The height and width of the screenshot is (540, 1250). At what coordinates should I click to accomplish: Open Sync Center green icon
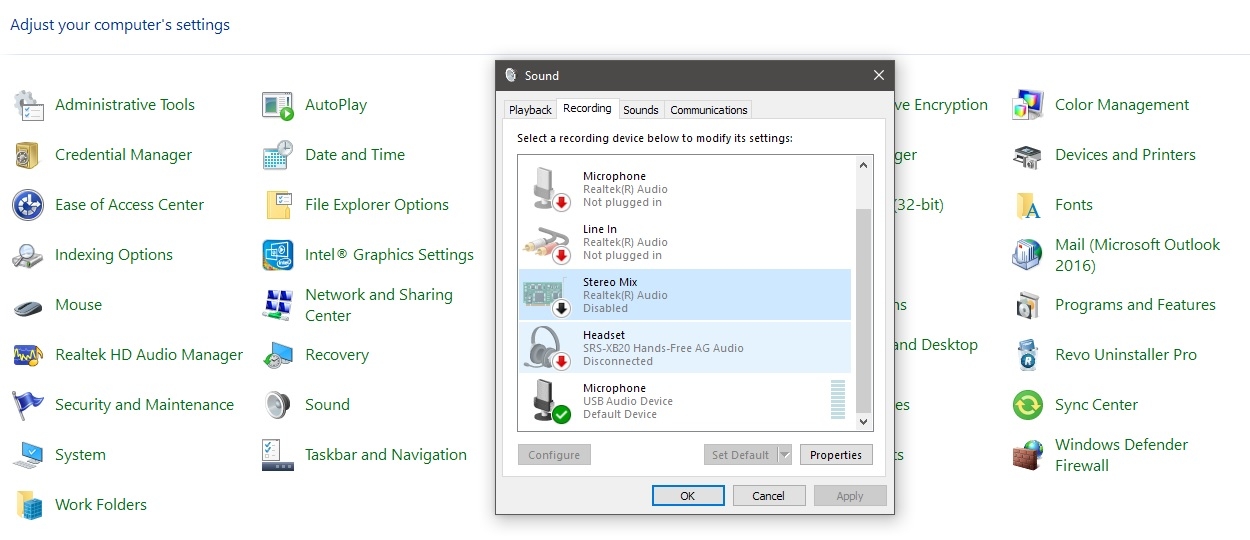click(1028, 405)
